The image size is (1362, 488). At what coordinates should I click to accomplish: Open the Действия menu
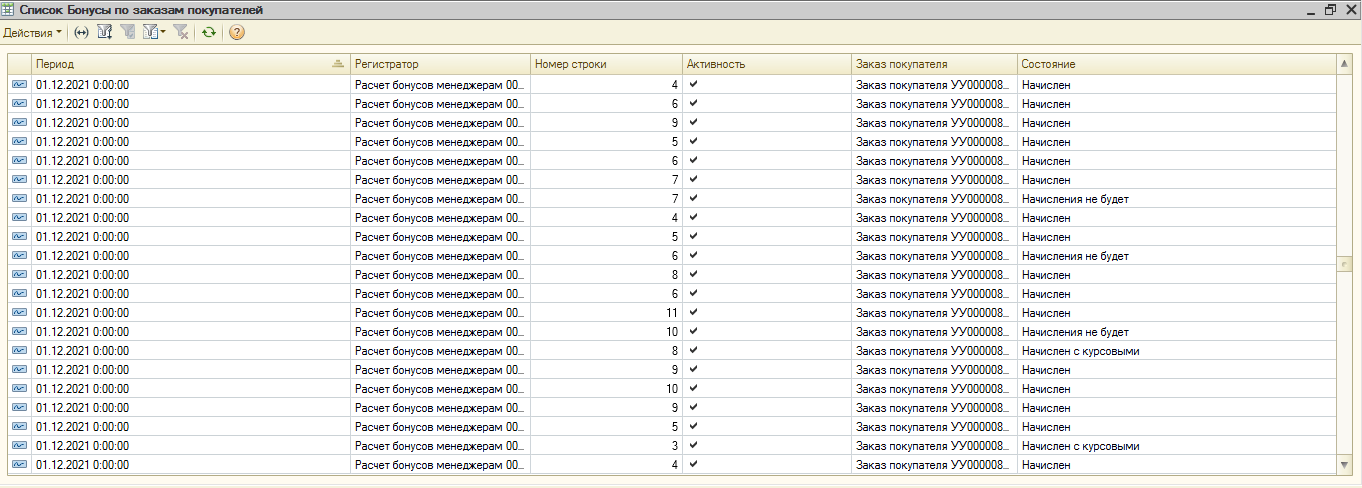click(x=32, y=32)
